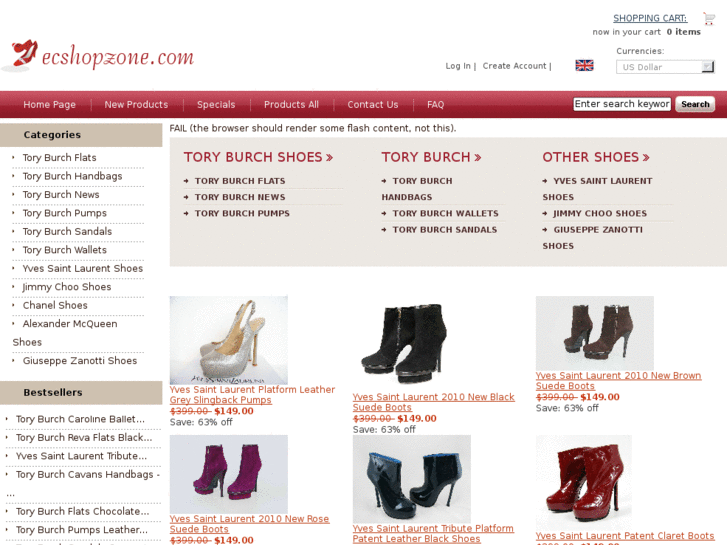Open bestseller Tory Burch Pumps Leather...

[82, 530]
